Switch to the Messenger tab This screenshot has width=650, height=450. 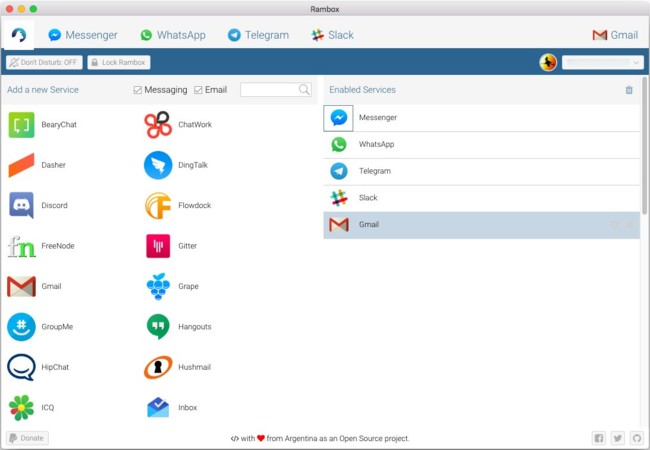point(83,35)
